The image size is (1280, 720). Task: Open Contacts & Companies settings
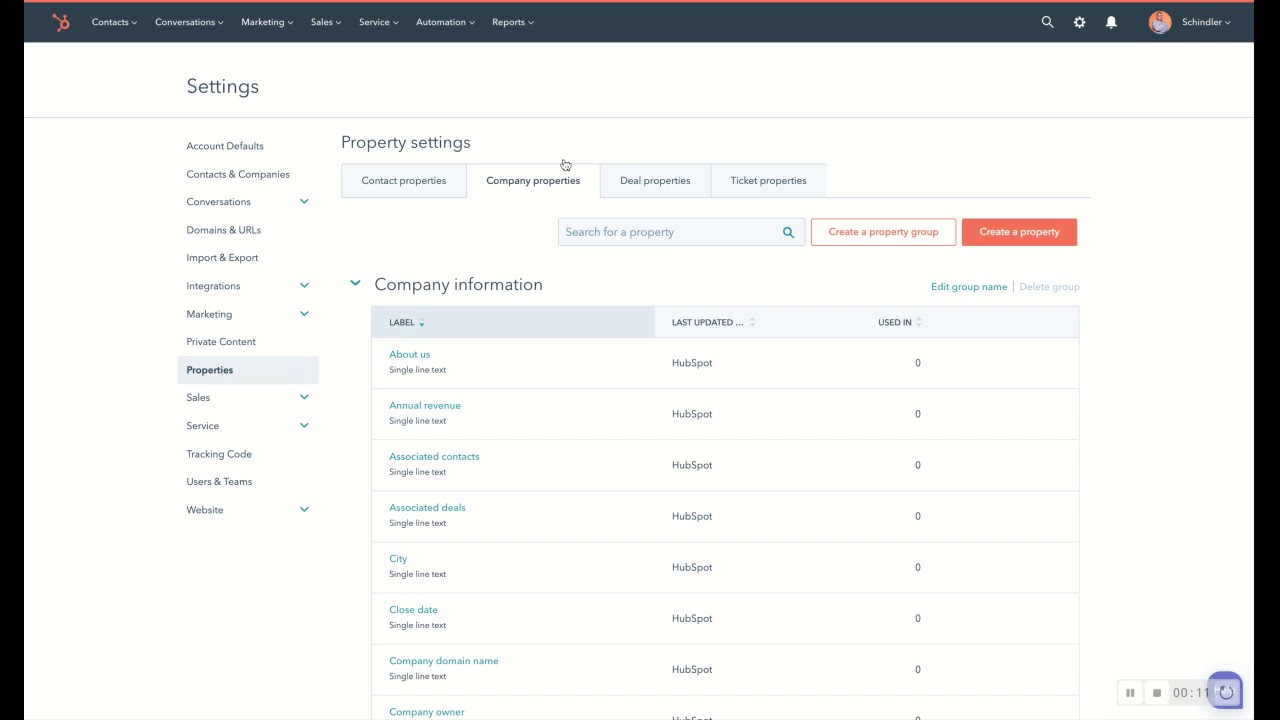[238, 174]
